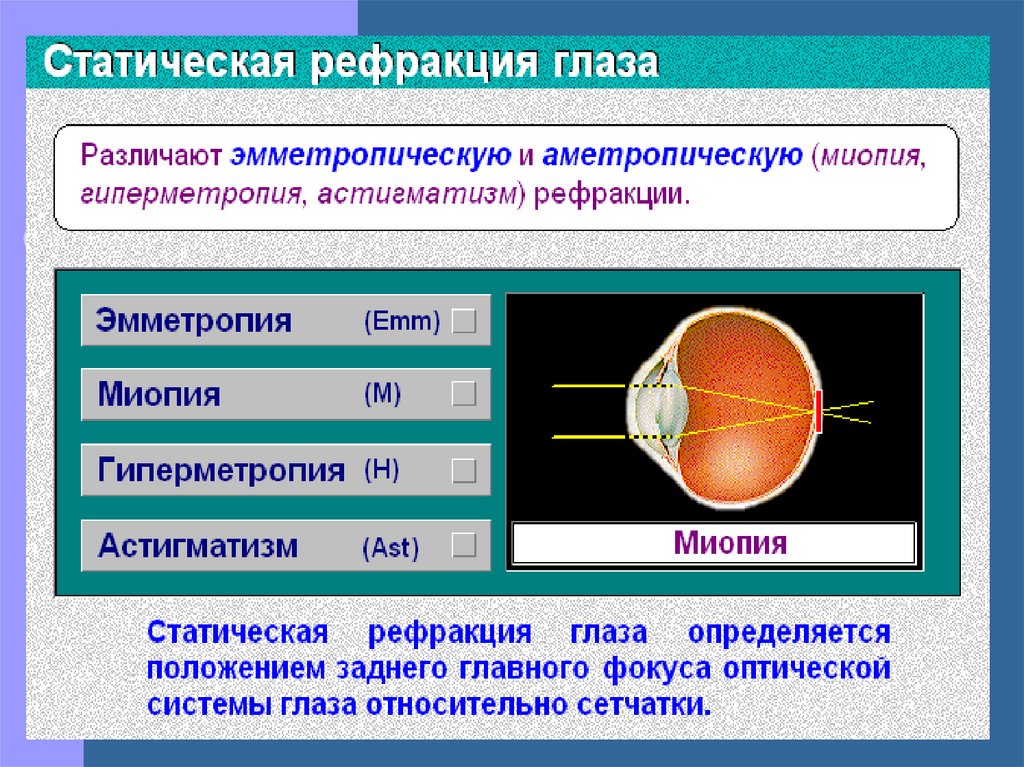The height and width of the screenshot is (767, 1024).
Task: Check the Эмметропия (Emm) checkbox
Action: pos(464,321)
